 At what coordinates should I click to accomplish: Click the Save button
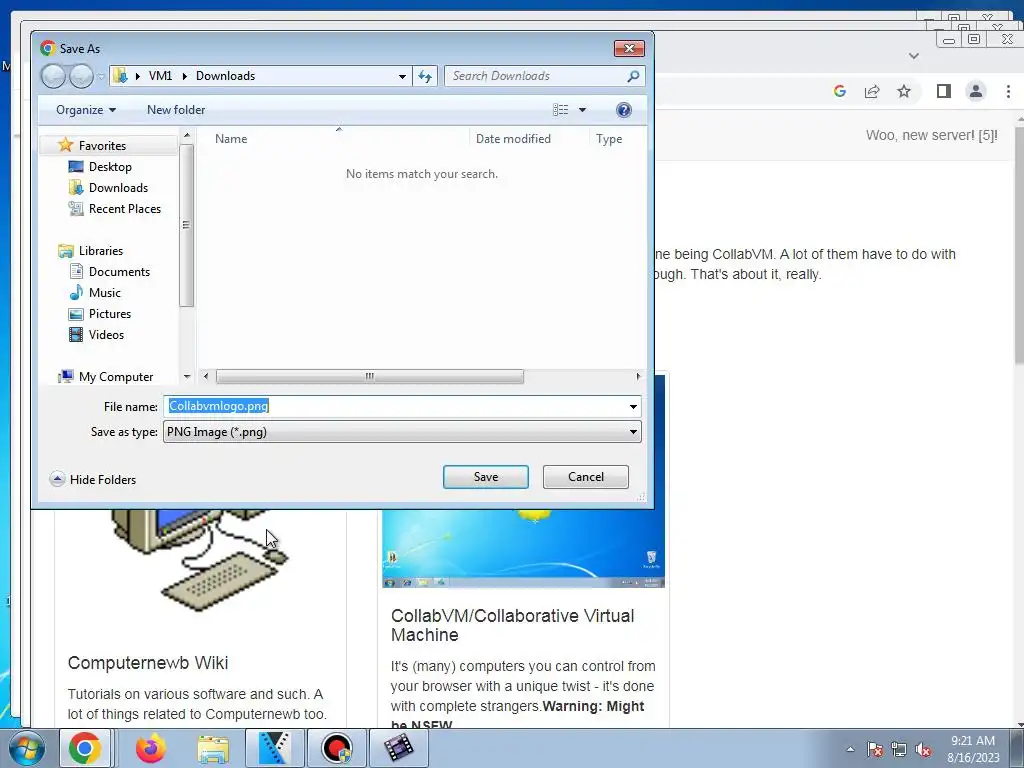[485, 477]
